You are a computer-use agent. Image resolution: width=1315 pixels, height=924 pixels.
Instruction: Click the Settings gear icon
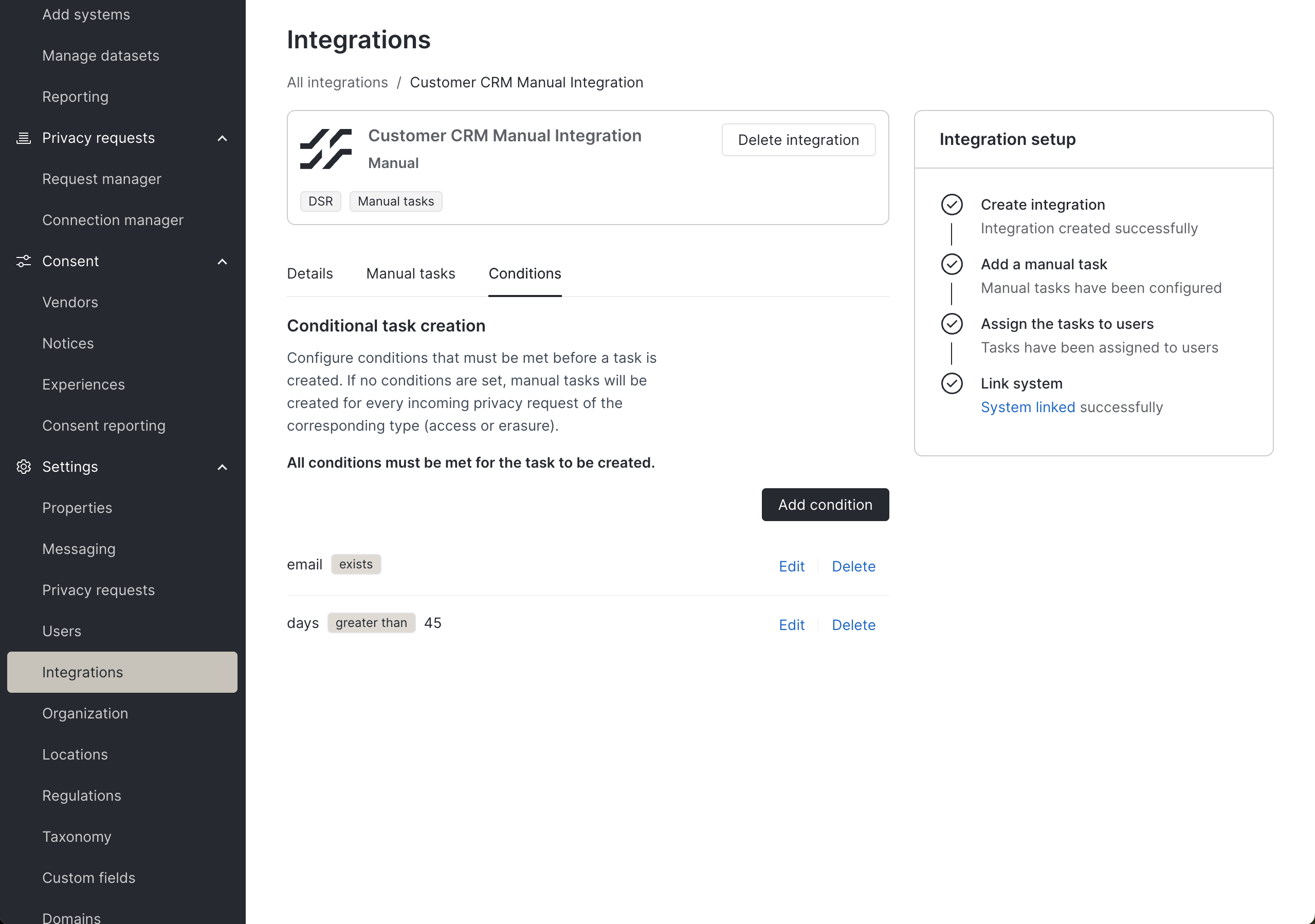click(x=24, y=467)
